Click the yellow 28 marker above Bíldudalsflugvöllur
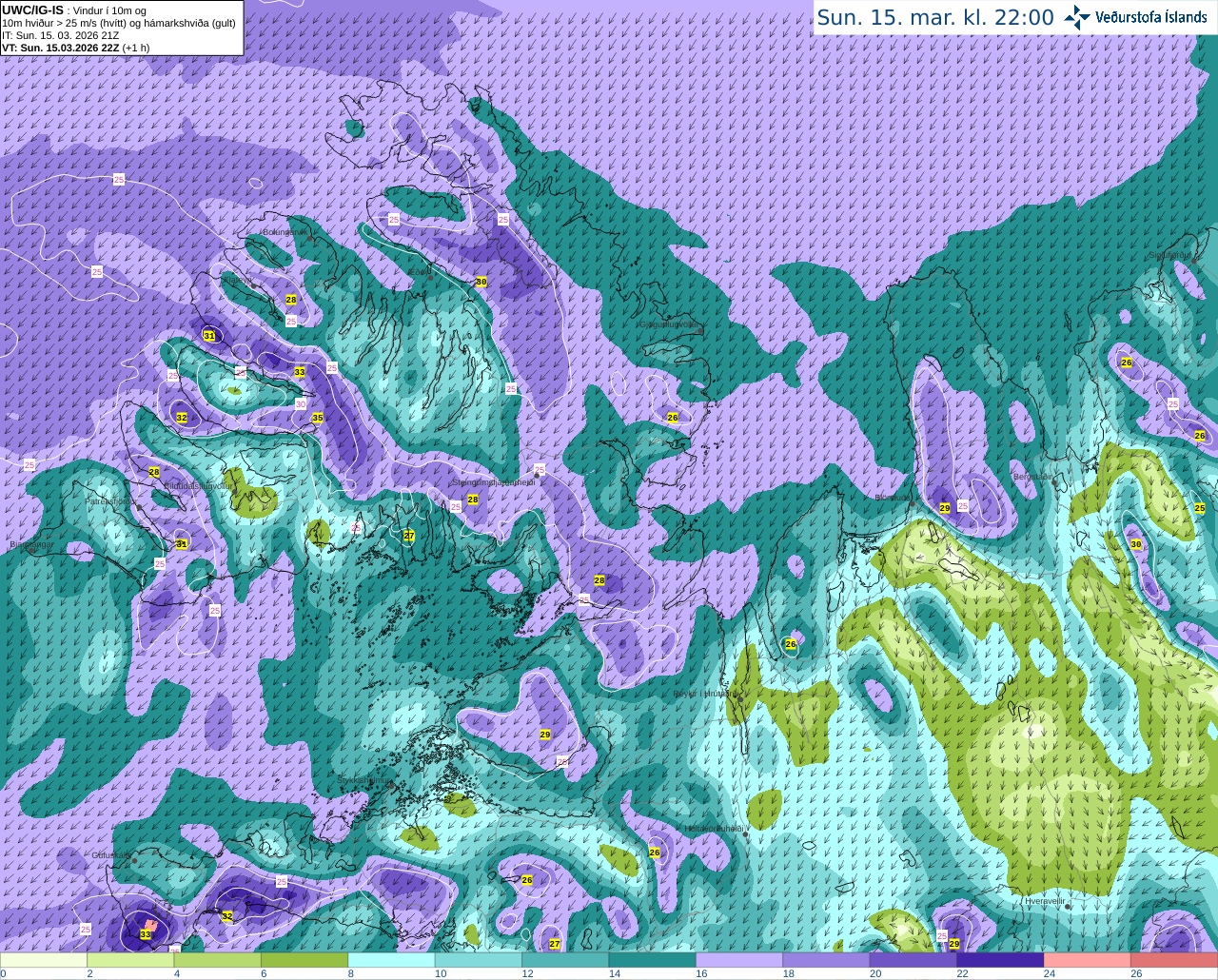Viewport: 1218px width, 980px height. click(154, 472)
